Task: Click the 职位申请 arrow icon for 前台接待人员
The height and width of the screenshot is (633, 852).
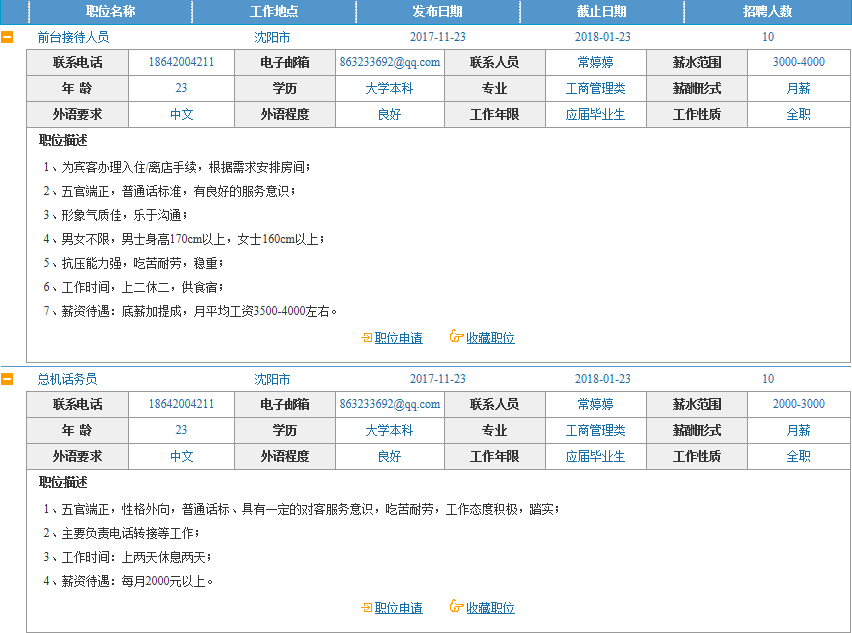Action: (x=367, y=338)
